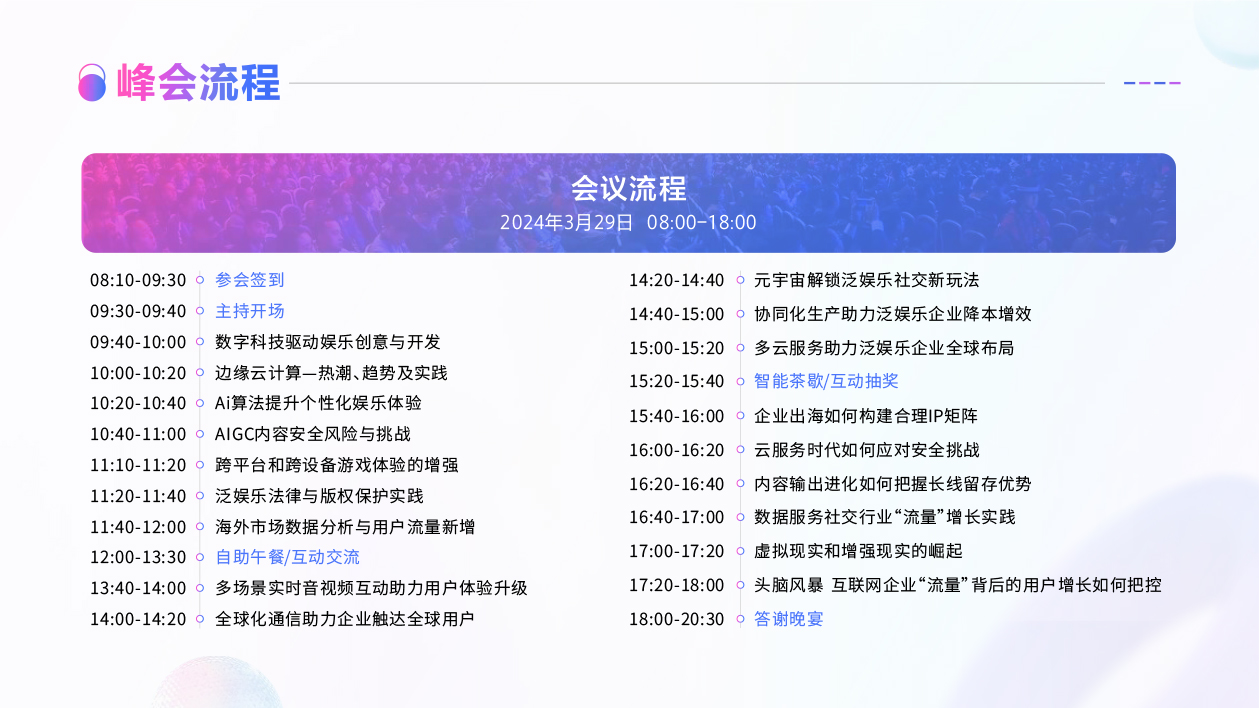Click the time 10:40-11:00
The height and width of the screenshot is (708, 1259).
point(138,434)
